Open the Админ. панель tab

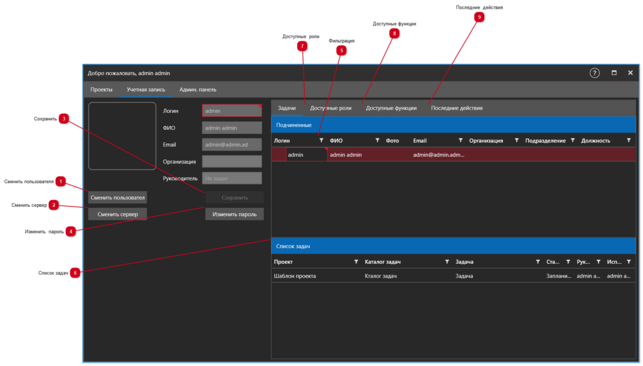click(x=198, y=89)
